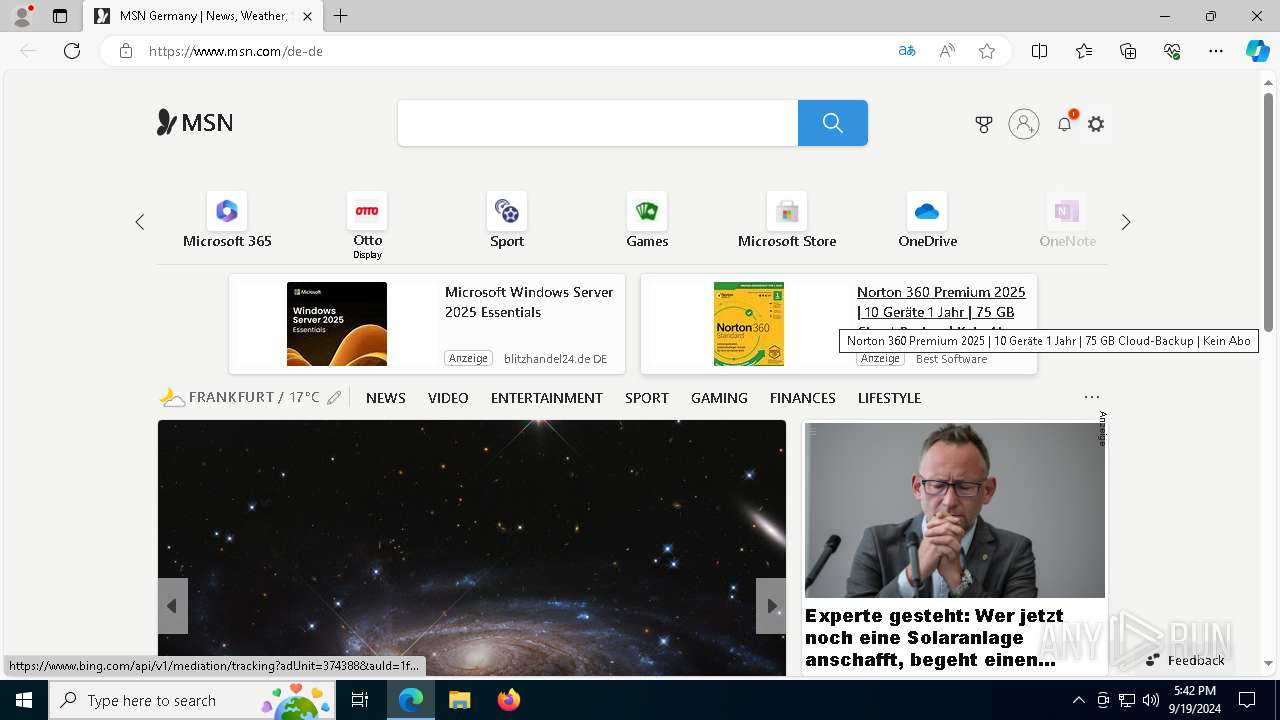Viewport: 1280px width, 720px height.
Task: Open the Windows notification center
Action: click(1247, 700)
